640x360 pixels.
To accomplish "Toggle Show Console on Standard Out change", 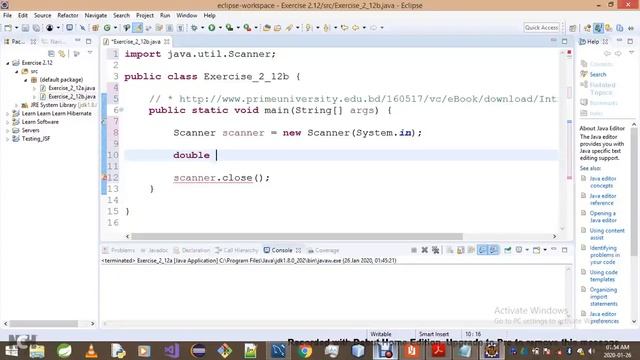I will click(x=482, y=250).
